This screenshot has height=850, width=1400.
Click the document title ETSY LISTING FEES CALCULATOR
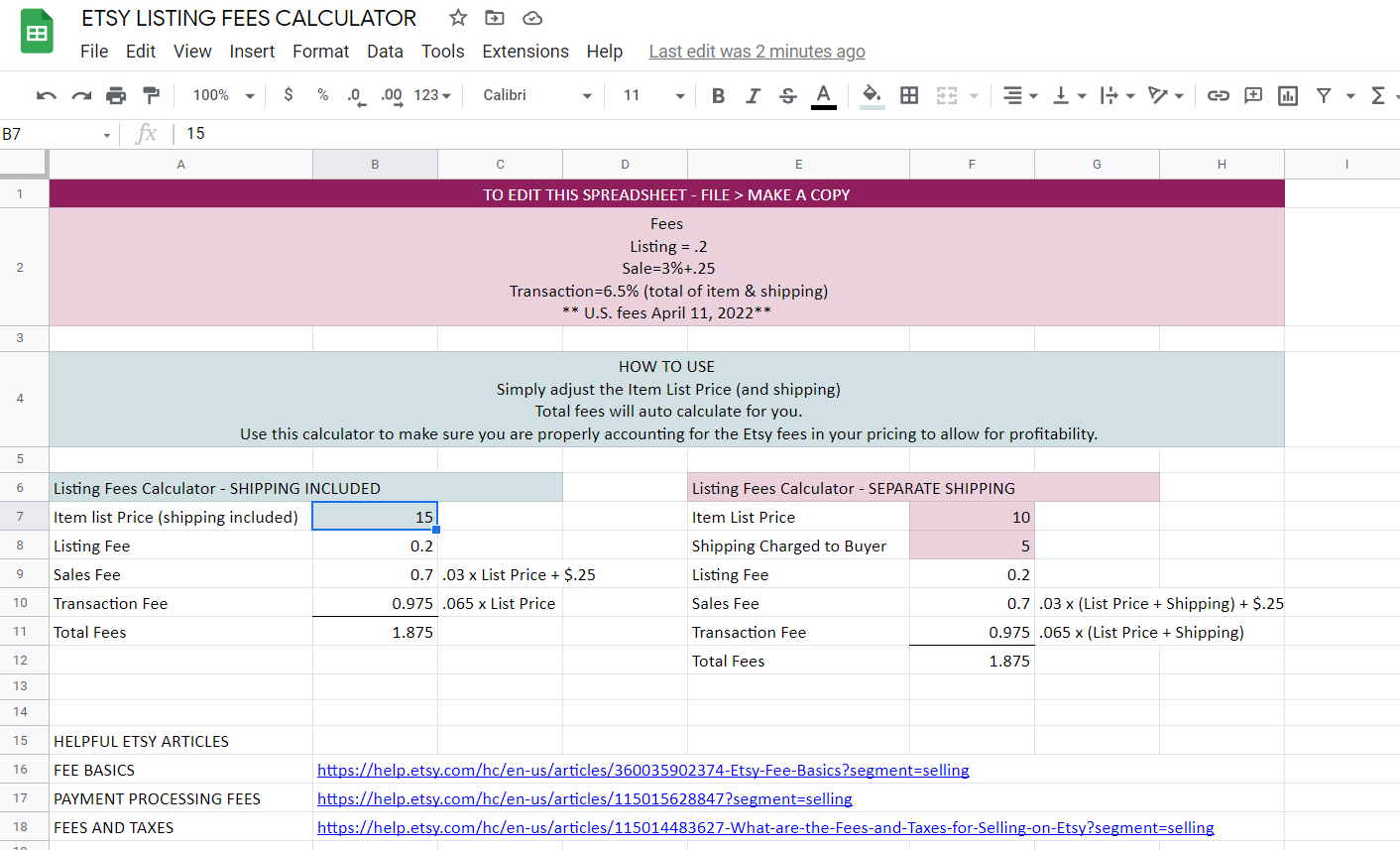[249, 18]
